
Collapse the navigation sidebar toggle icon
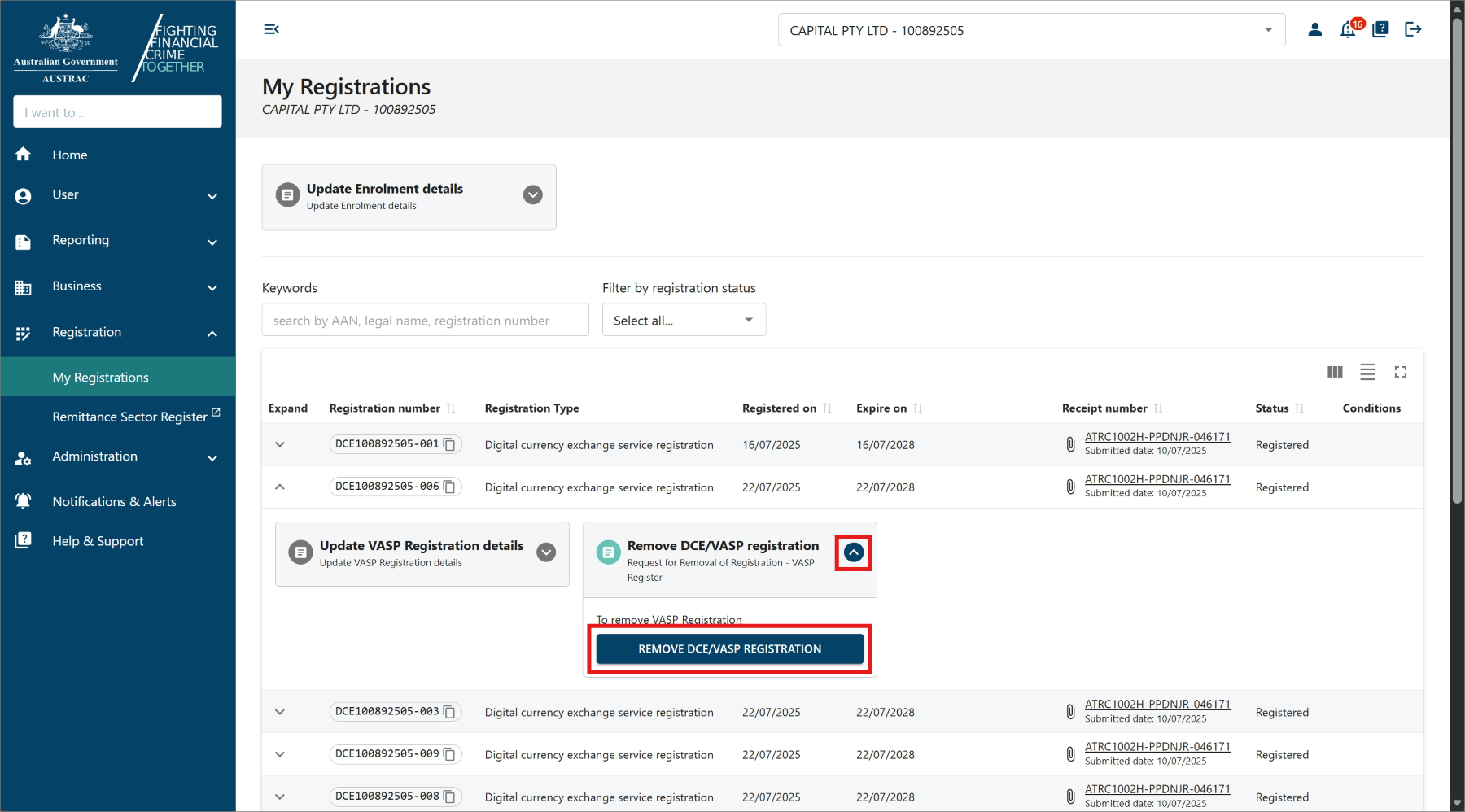pos(271,28)
